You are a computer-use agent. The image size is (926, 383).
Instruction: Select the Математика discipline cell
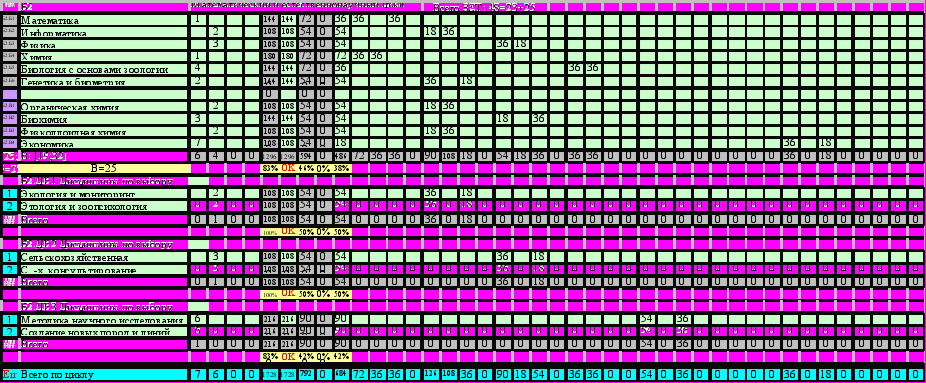pos(104,19)
